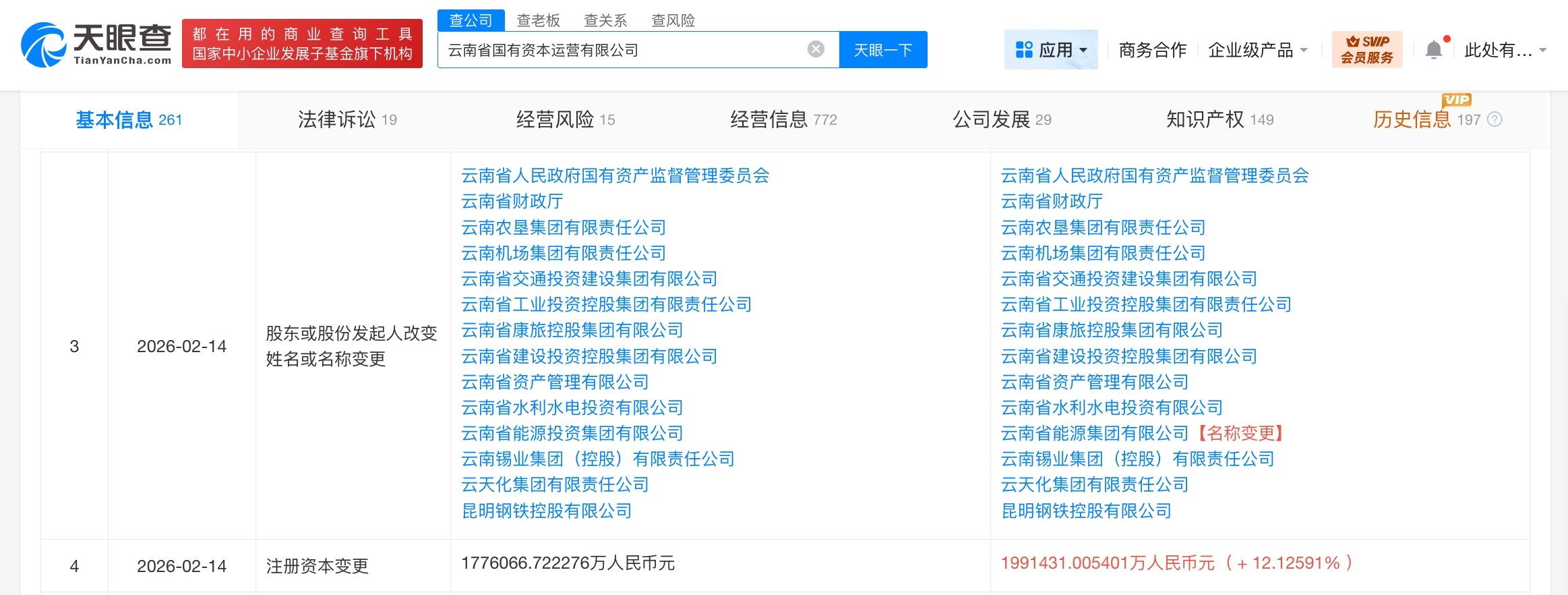The height and width of the screenshot is (595, 1568).
Task: Open the 应用 apps grid dropdown
Action: (x=1051, y=49)
